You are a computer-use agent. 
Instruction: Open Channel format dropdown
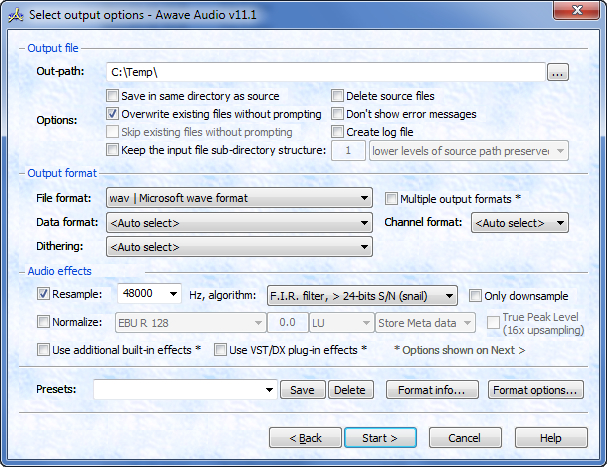(x=520, y=223)
